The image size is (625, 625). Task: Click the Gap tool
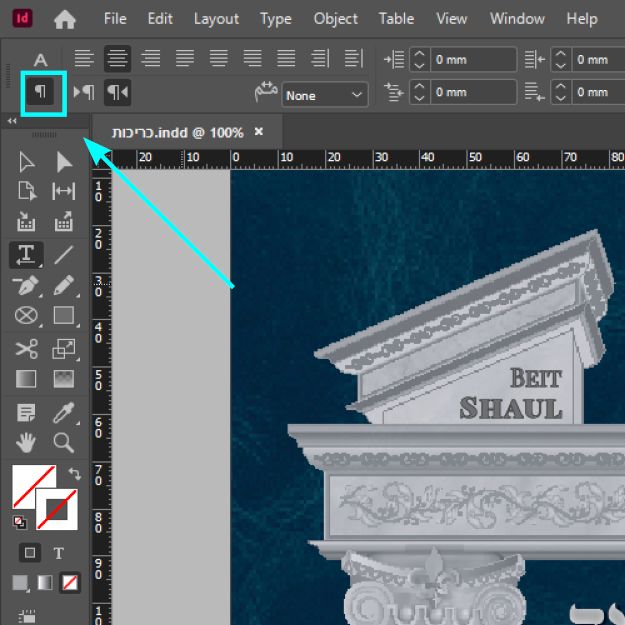pos(63,192)
